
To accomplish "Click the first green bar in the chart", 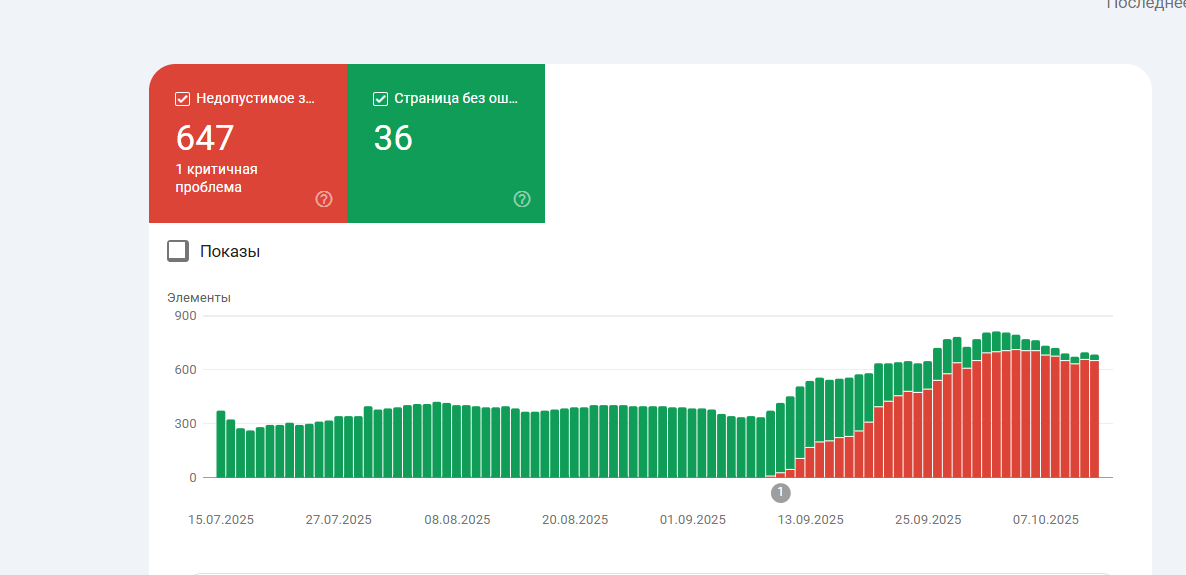I will tap(221, 445).
